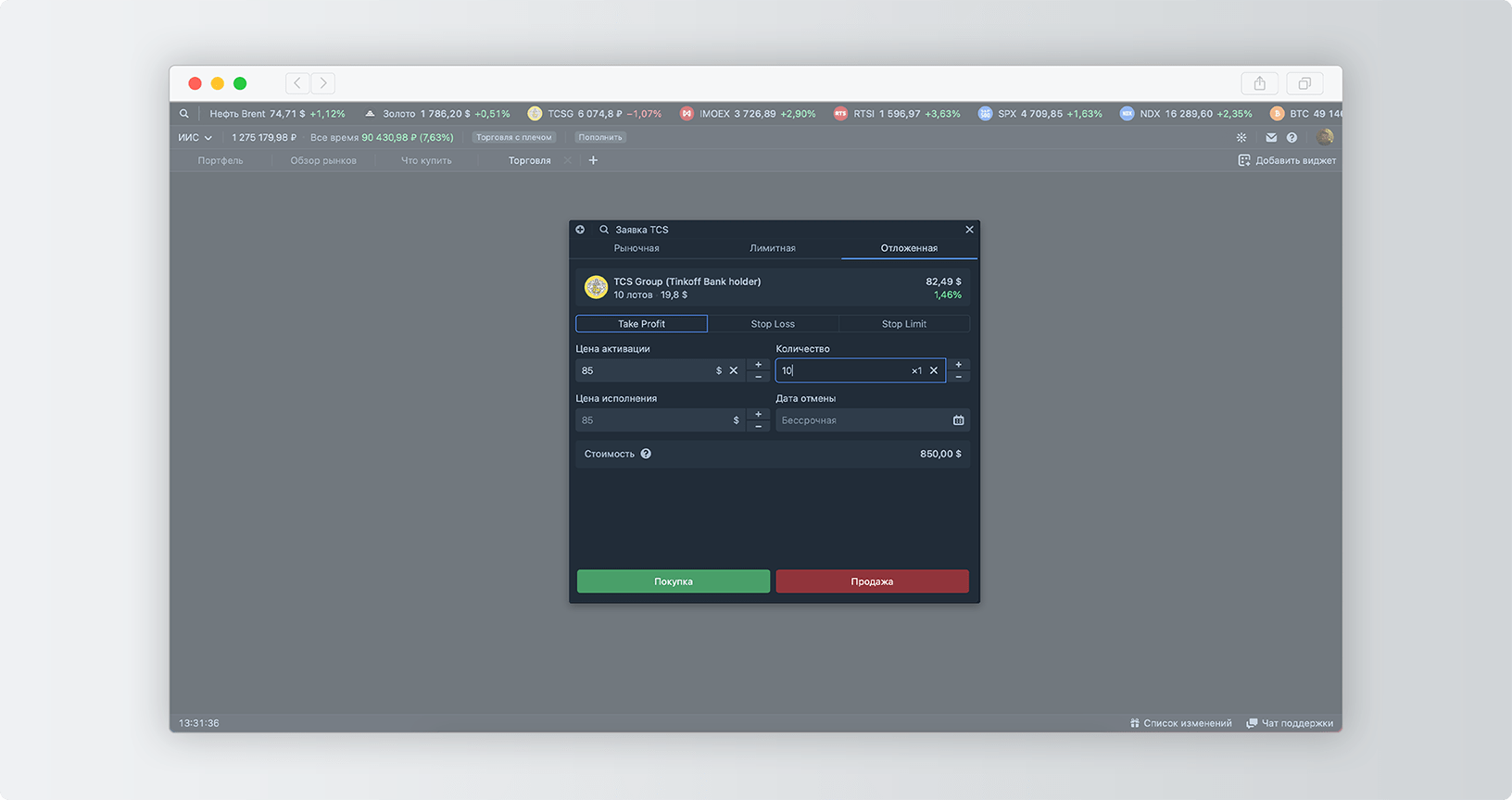This screenshot has height=800, width=1512.
Task: Click the add widget icon
Action: [1244, 160]
